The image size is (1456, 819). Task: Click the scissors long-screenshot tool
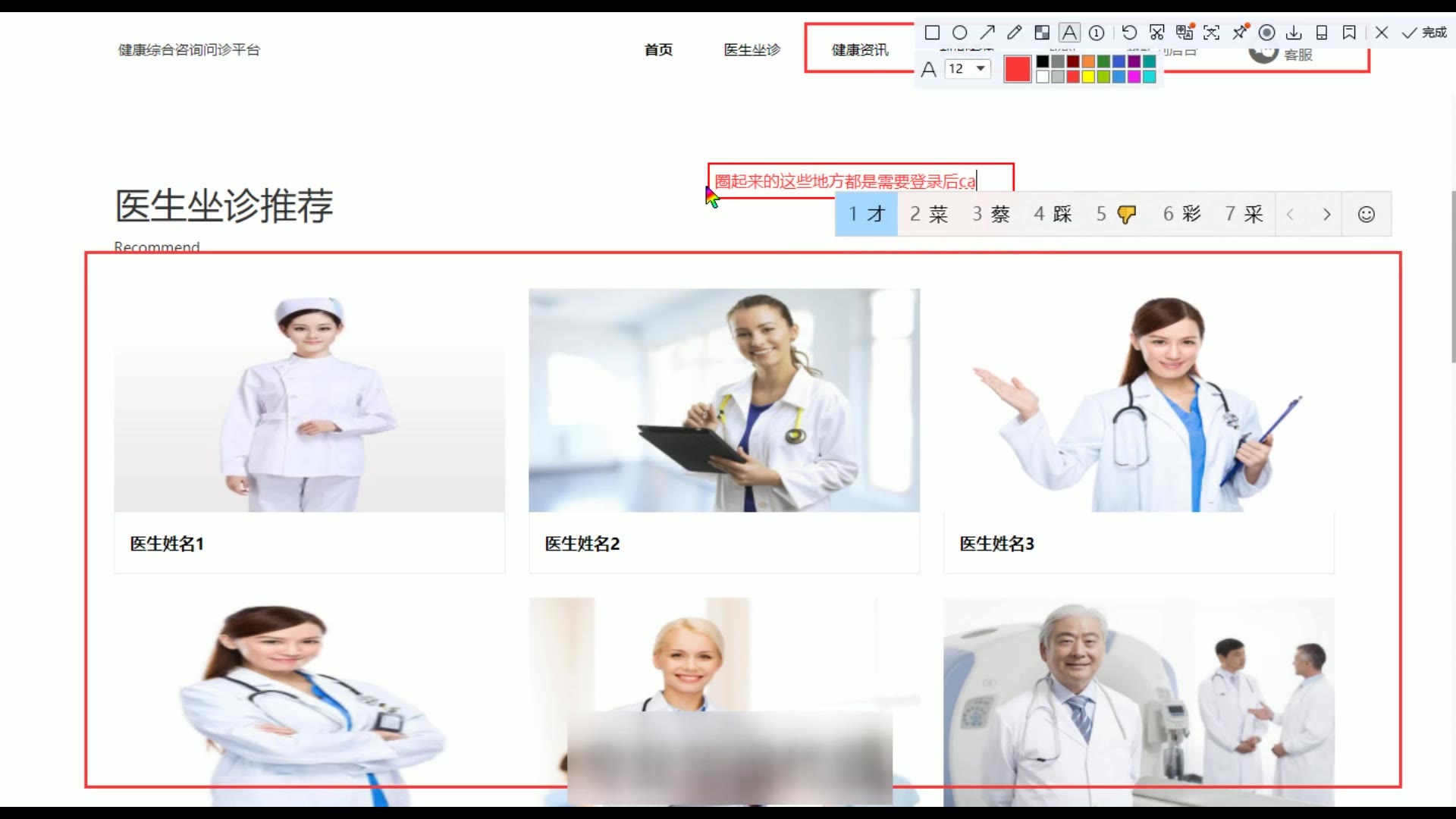coord(1156,33)
